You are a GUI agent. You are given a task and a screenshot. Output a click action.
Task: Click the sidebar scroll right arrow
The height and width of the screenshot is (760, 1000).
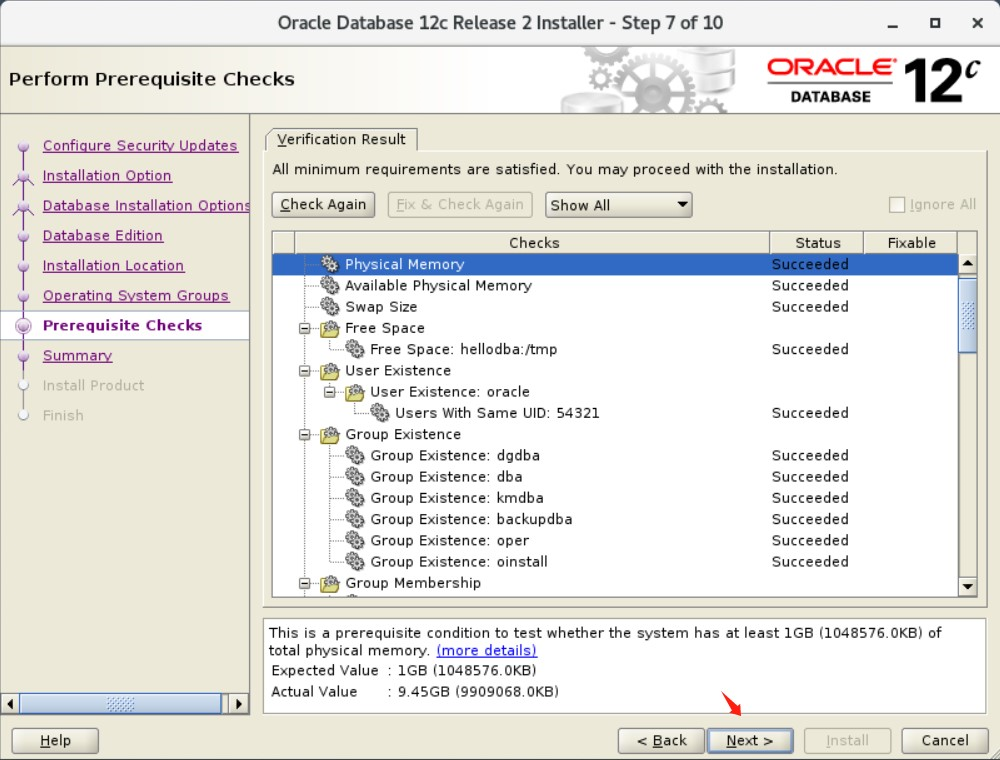pyautogui.click(x=239, y=704)
